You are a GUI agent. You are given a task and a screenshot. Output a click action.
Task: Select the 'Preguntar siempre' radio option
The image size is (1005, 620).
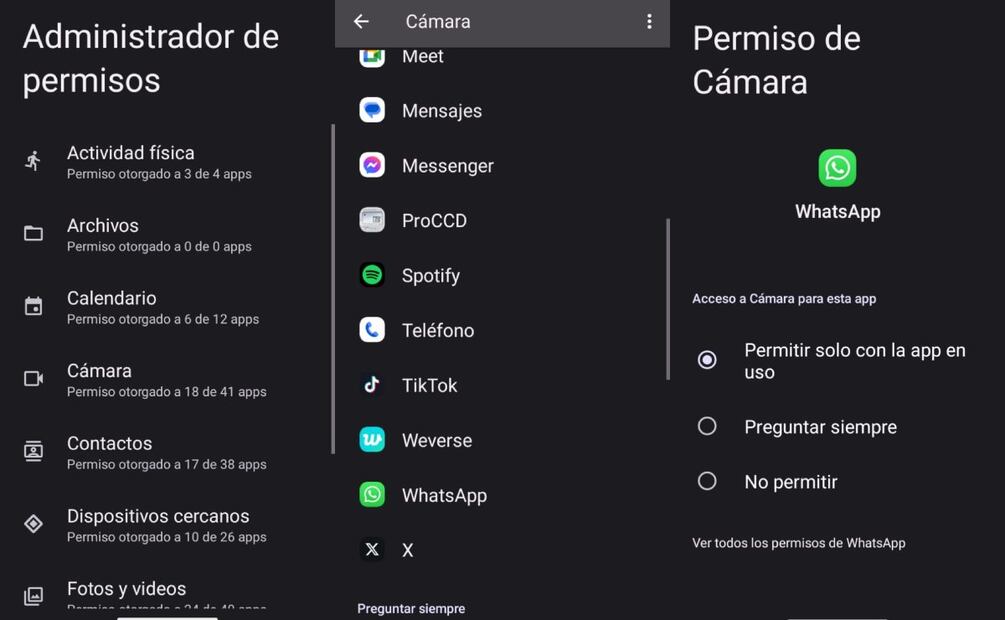click(707, 427)
